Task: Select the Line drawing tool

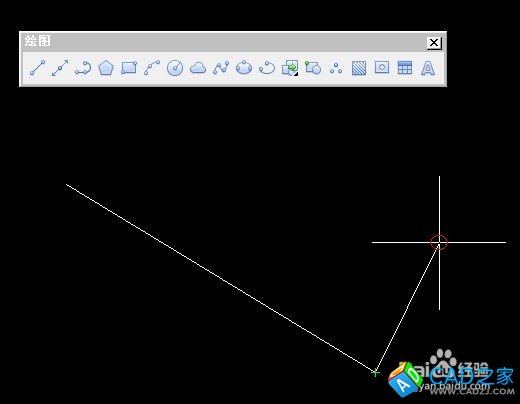Action: [x=37, y=68]
